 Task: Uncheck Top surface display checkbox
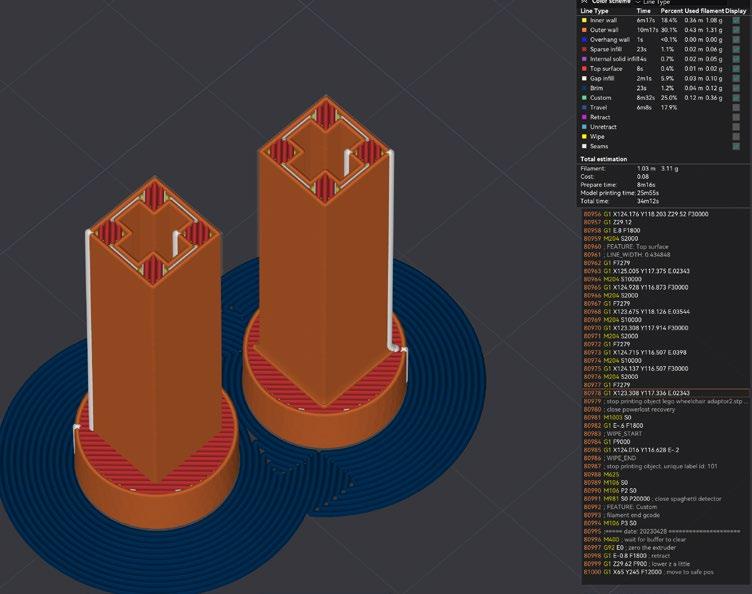[736, 69]
